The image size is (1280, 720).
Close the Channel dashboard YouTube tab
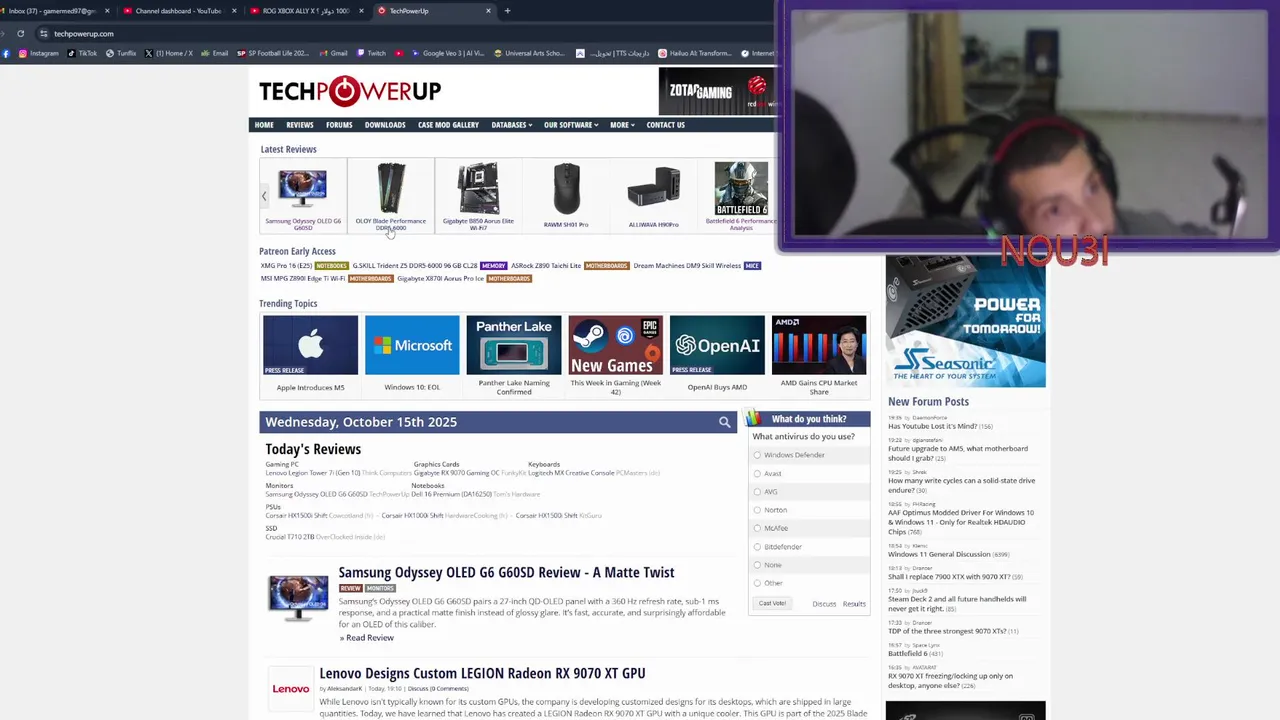(x=234, y=11)
